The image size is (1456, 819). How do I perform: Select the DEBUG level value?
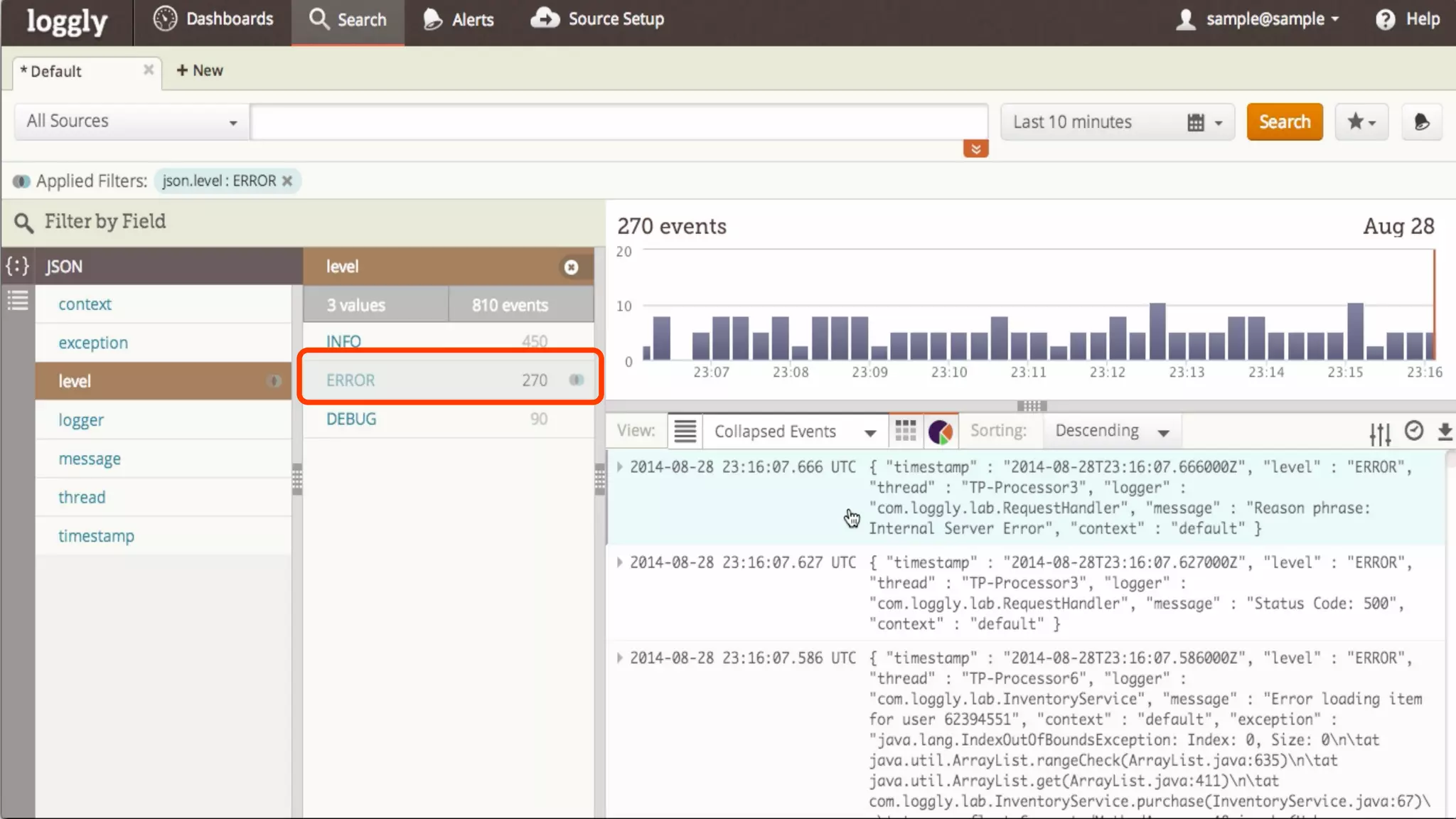point(351,419)
